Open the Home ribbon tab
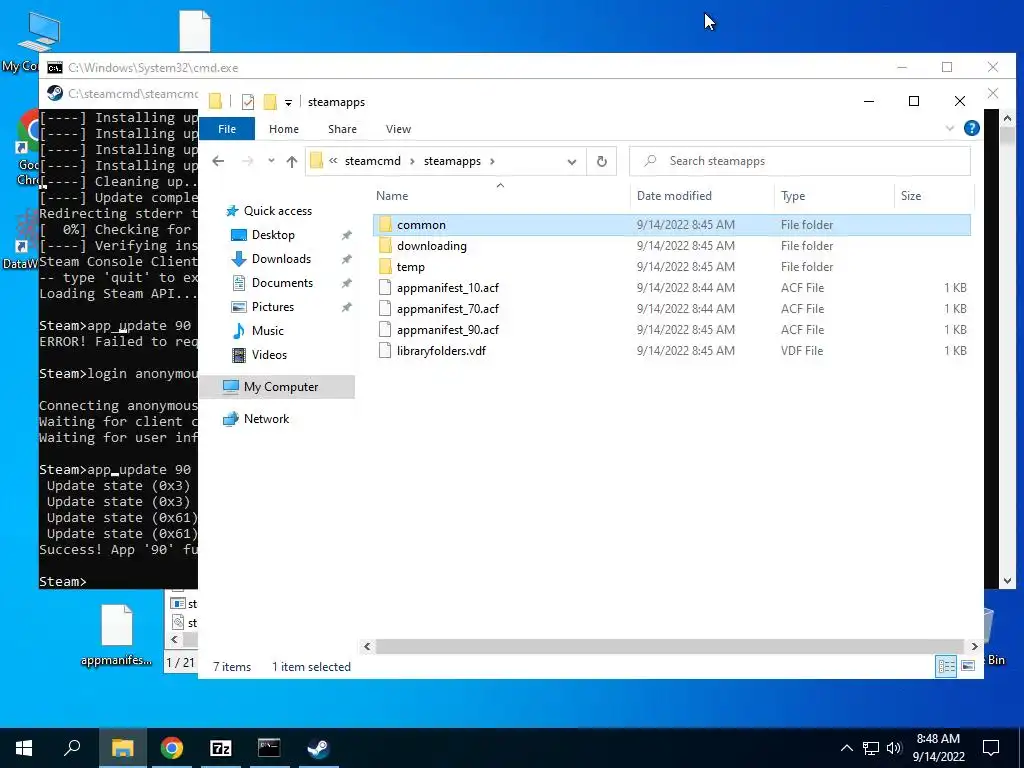The height and width of the screenshot is (768, 1024). pyautogui.click(x=283, y=129)
